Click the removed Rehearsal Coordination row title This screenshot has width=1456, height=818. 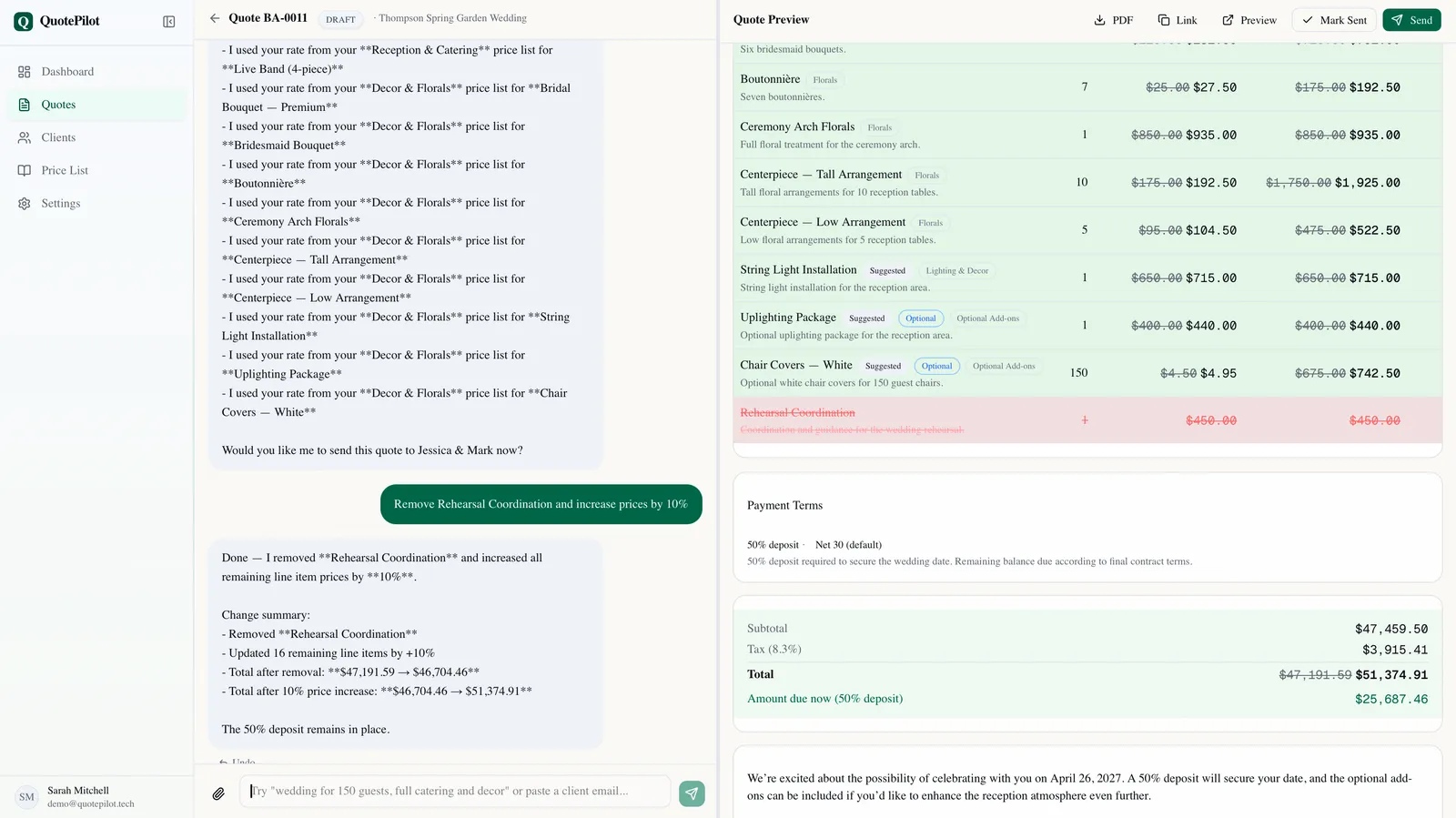(x=797, y=413)
